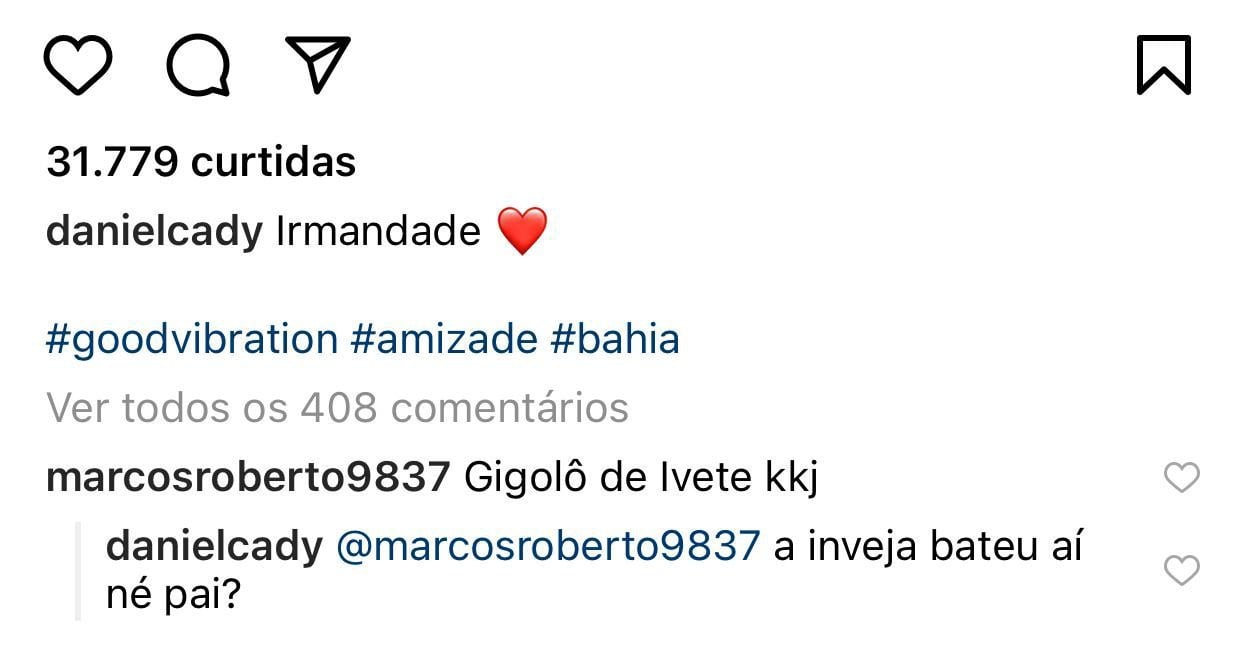Viewport: 1242px width, 645px height.
Task: Open the marcosroberto9837 commenter profile
Action: tap(249, 479)
